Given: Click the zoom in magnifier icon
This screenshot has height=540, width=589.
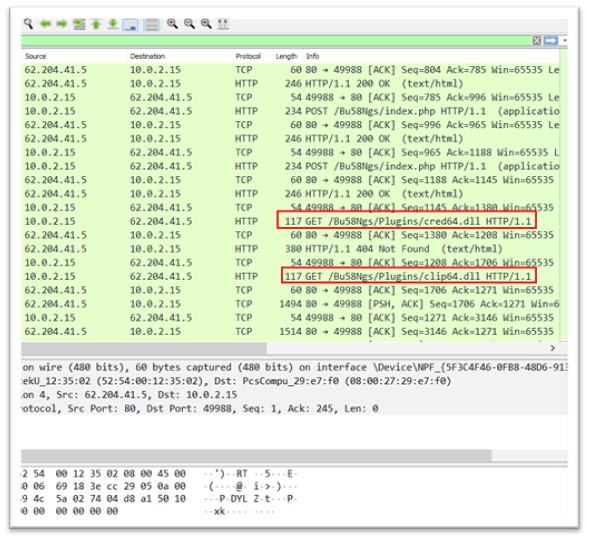Looking at the screenshot, I should pos(172,24).
